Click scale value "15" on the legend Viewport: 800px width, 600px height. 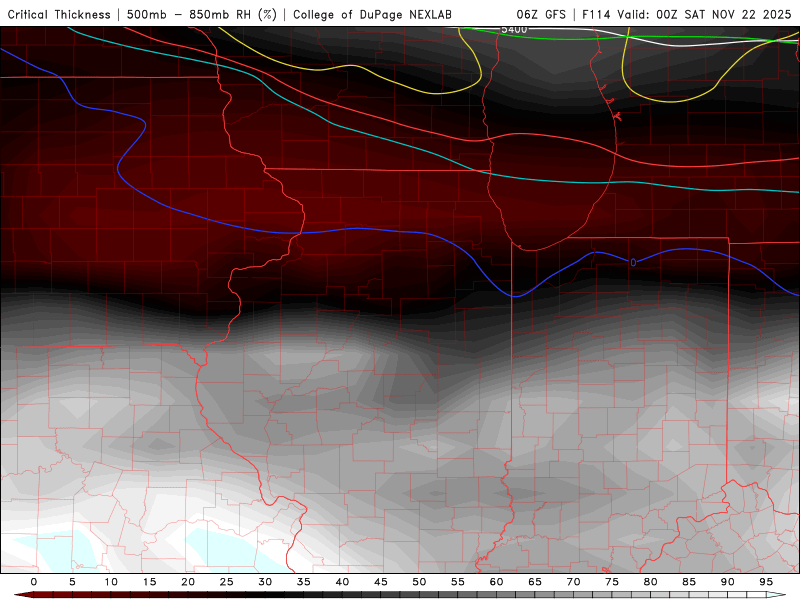[x=149, y=582]
